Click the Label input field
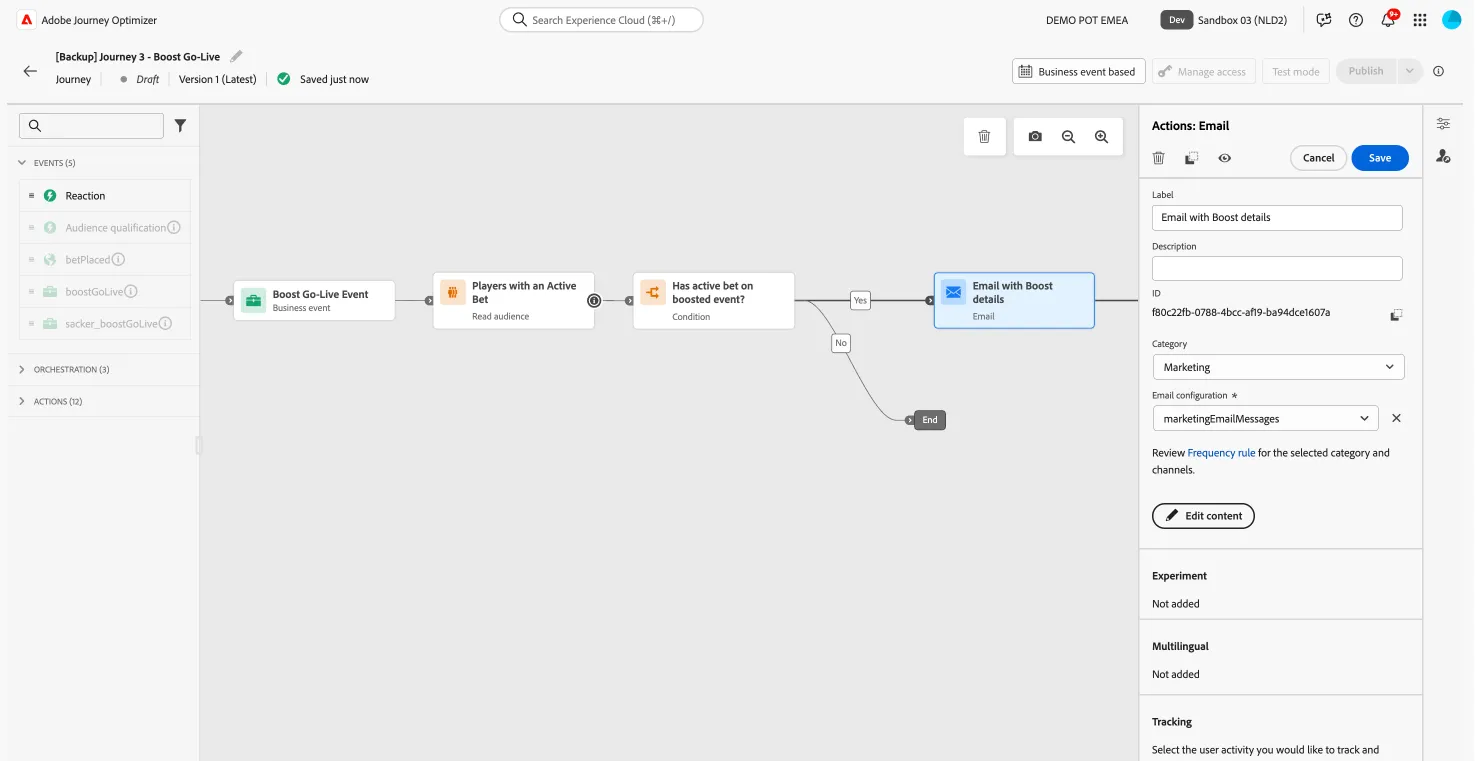The width and height of the screenshot is (1475, 761). (1277, 217)
